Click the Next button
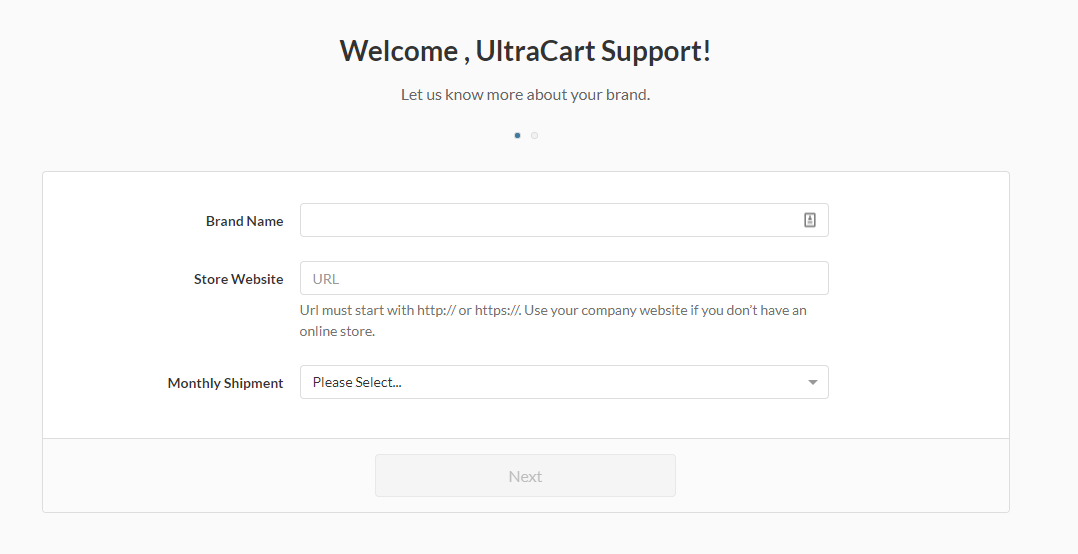 pyautogui.click(x=525, y=476)
